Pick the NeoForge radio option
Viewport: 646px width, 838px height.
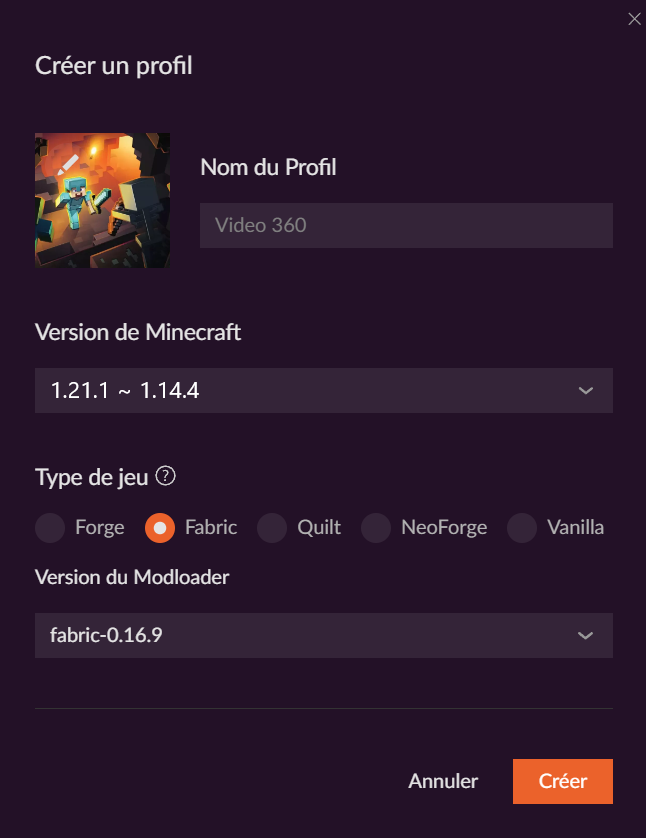376,527
